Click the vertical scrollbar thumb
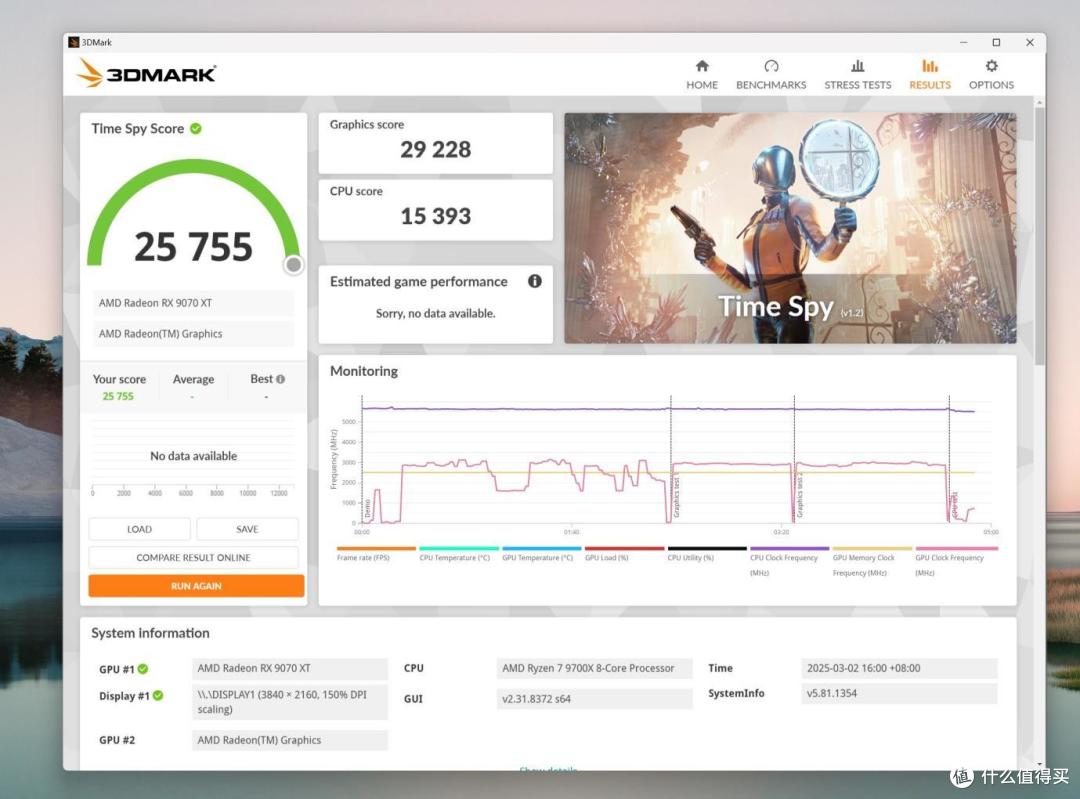1080x799 pixels. click(x=1039, y=234)
